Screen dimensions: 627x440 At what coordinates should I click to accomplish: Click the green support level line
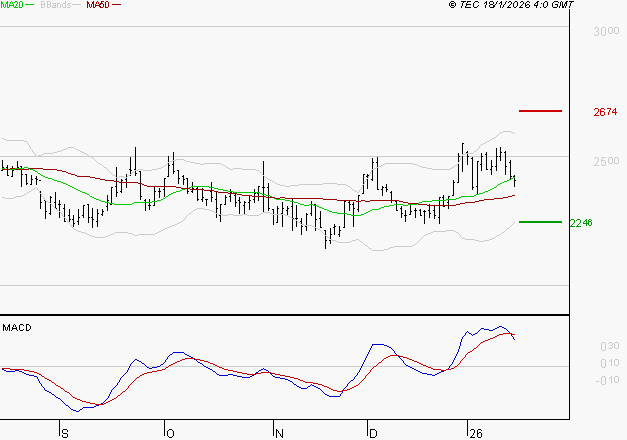[540, 222]
